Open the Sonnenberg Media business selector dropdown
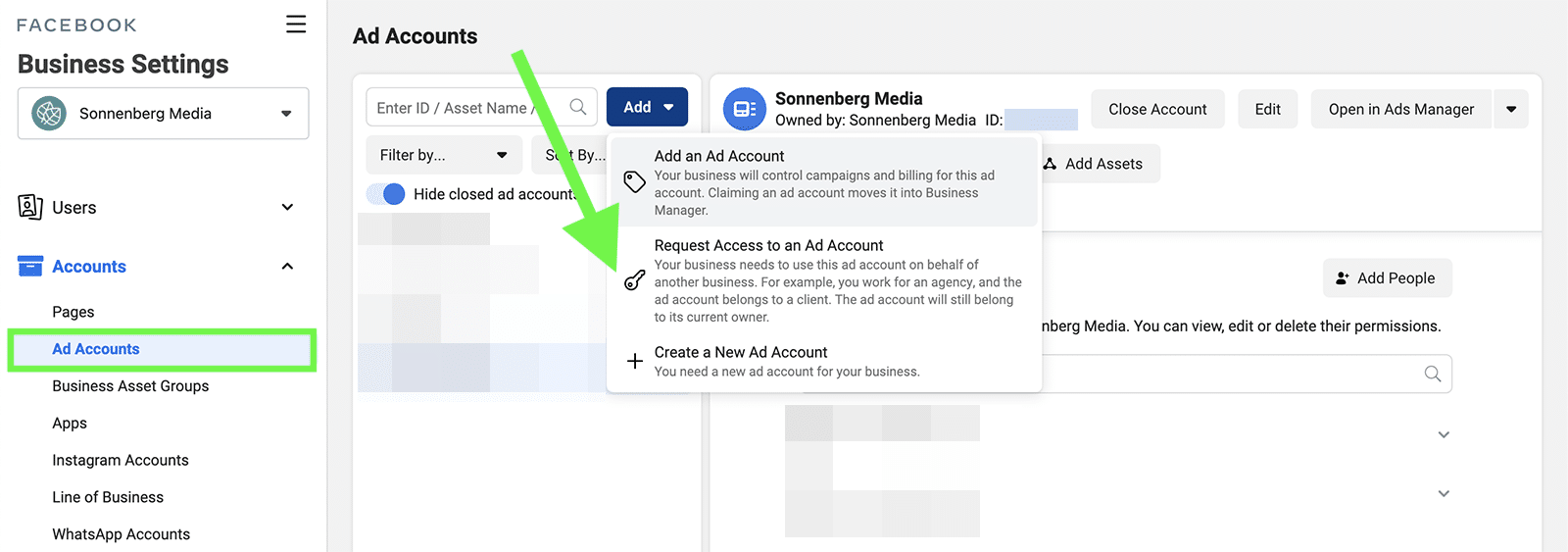The image size is (1568, 552). [x=163, y=113]
